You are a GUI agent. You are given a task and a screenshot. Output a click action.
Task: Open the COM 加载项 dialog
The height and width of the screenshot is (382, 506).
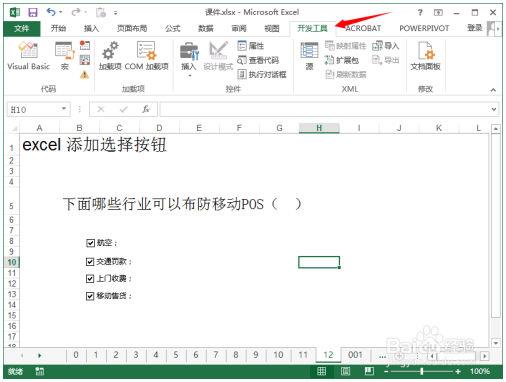tap(146, 56)
